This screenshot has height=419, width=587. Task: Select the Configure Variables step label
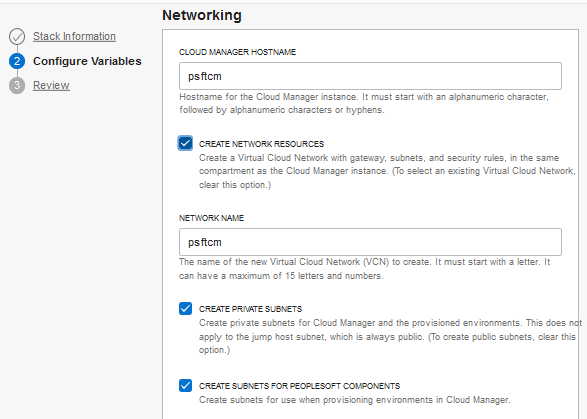(x=87, y=61)
